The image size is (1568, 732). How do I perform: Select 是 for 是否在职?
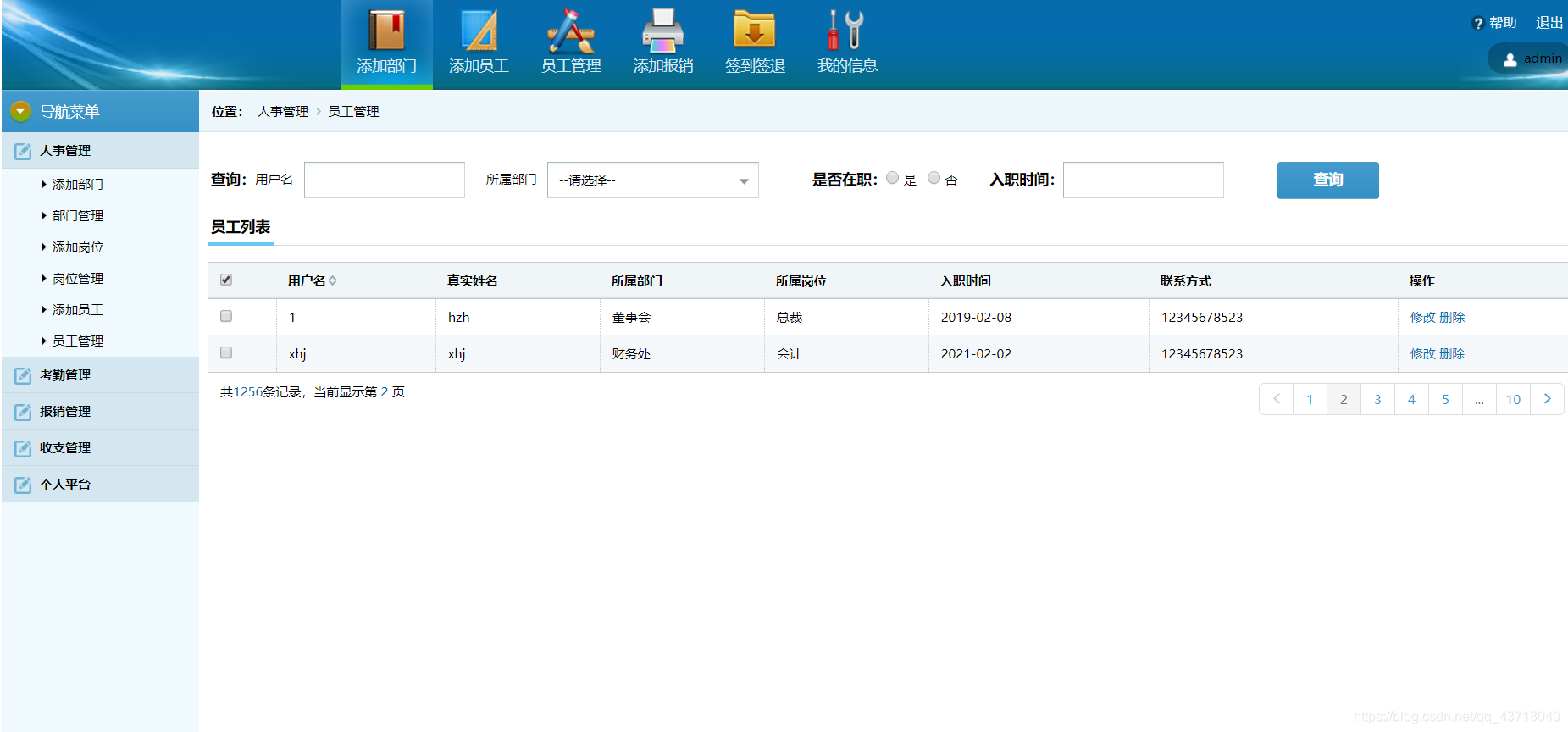[892, 178]
